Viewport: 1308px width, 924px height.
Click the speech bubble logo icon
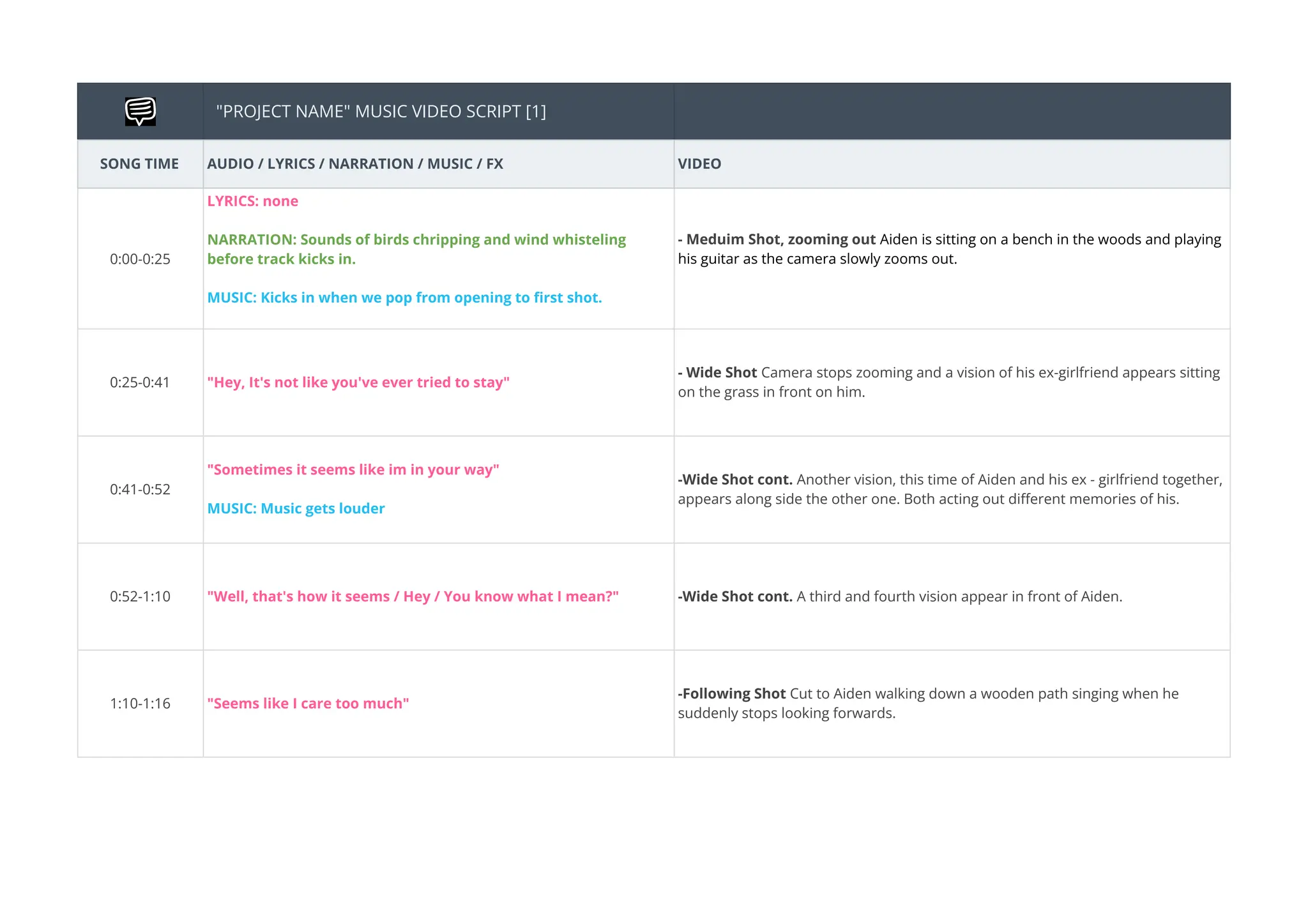(x=140, y=111)
